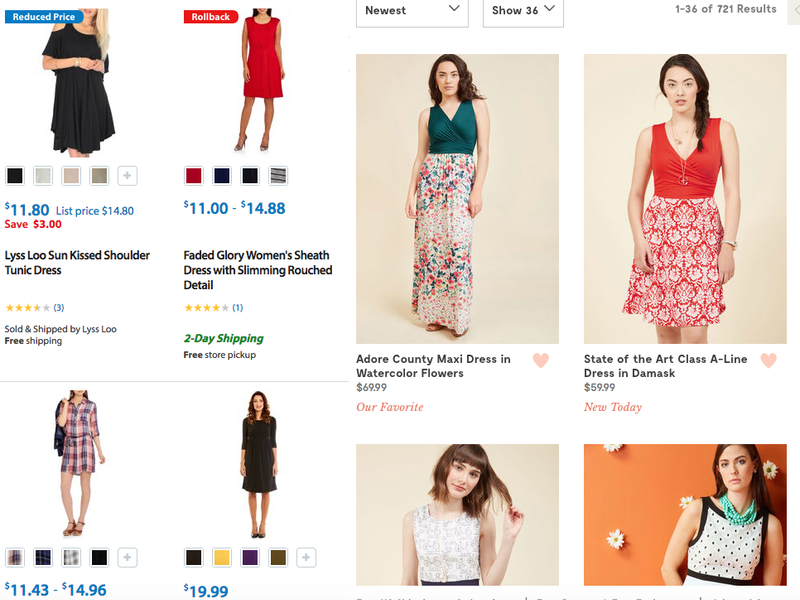The height and width of the screenshot is (600, 800).
Task: Choose the yellow swatch on the $19.99 dress
Action: tap(221, 557)
